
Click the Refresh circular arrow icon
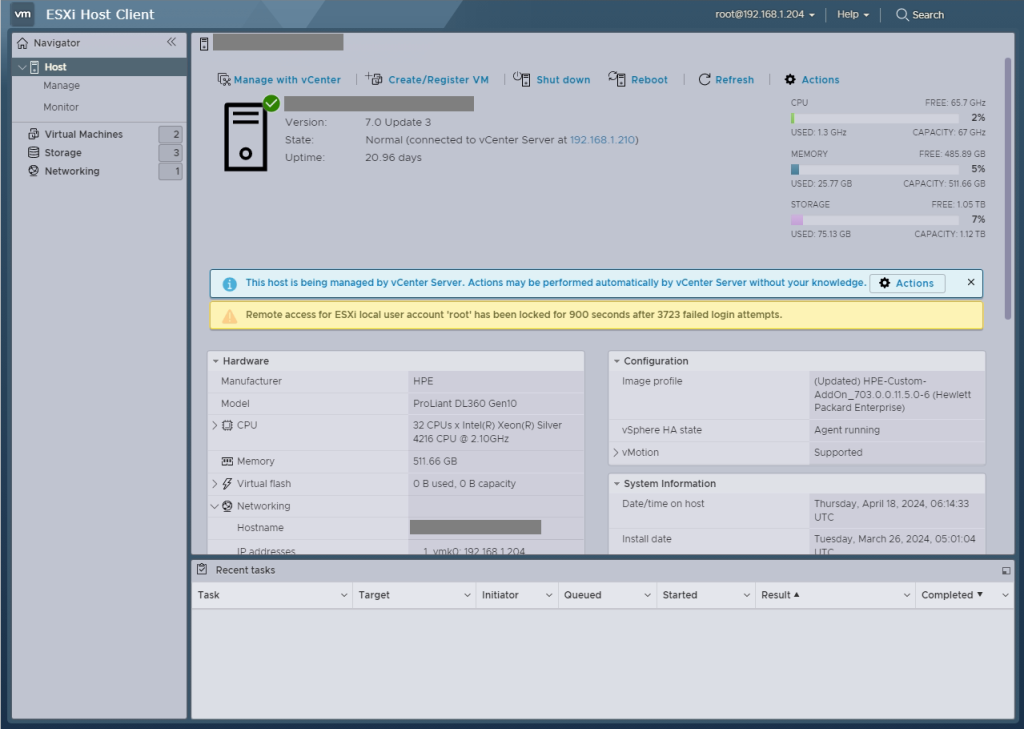704,79
